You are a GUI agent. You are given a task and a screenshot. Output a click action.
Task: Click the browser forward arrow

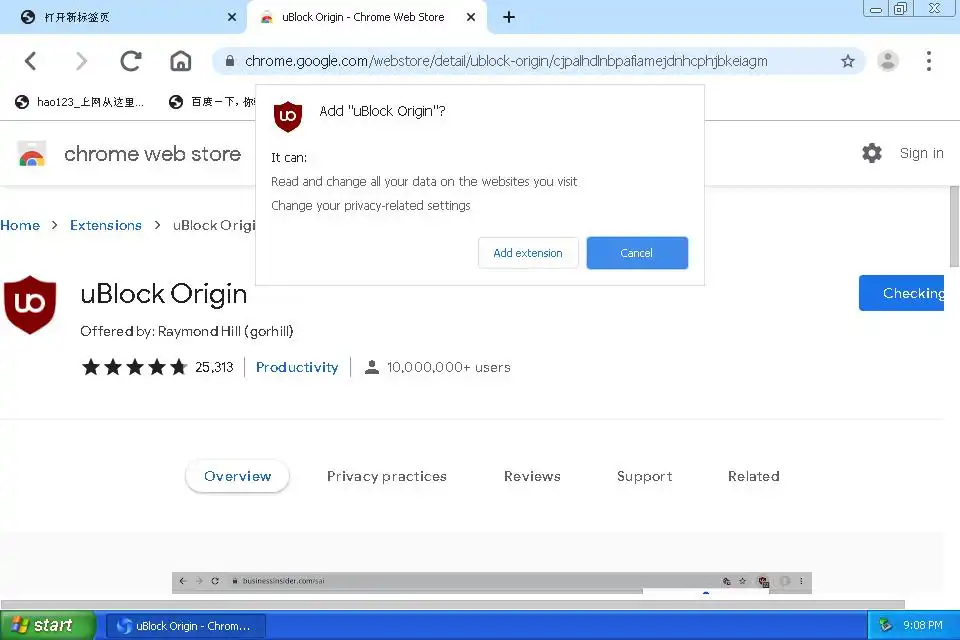tap(81, 61)
